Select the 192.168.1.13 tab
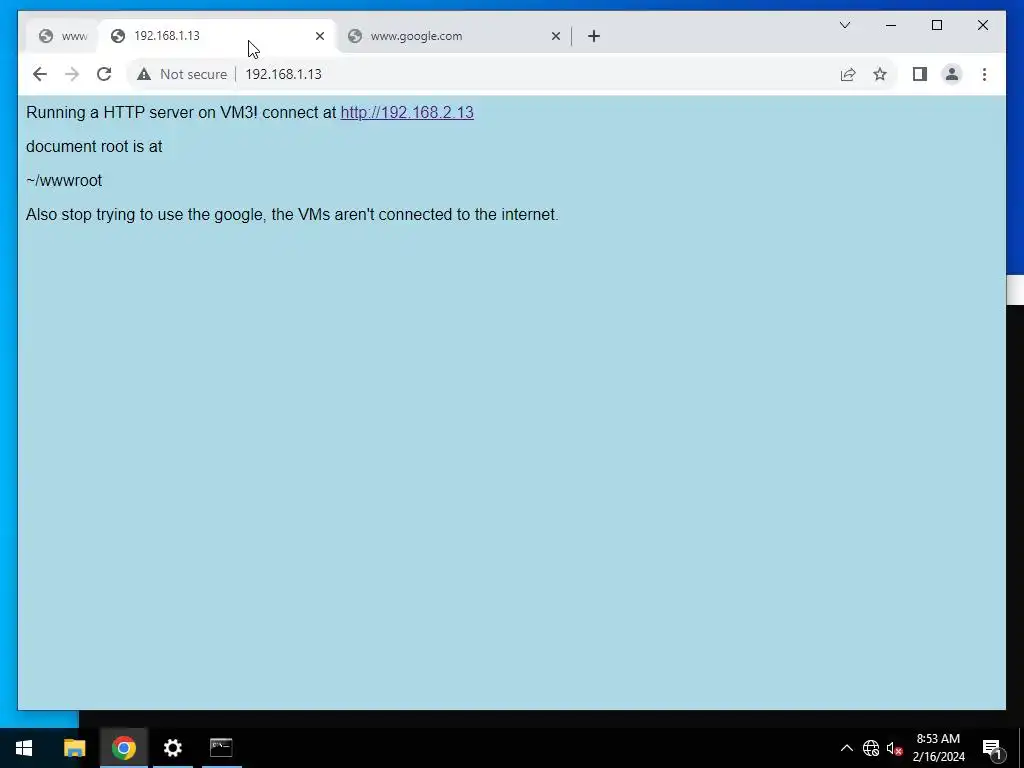Image resolution: width=1024 pixels, height=768 pixels. coord(216,37)
